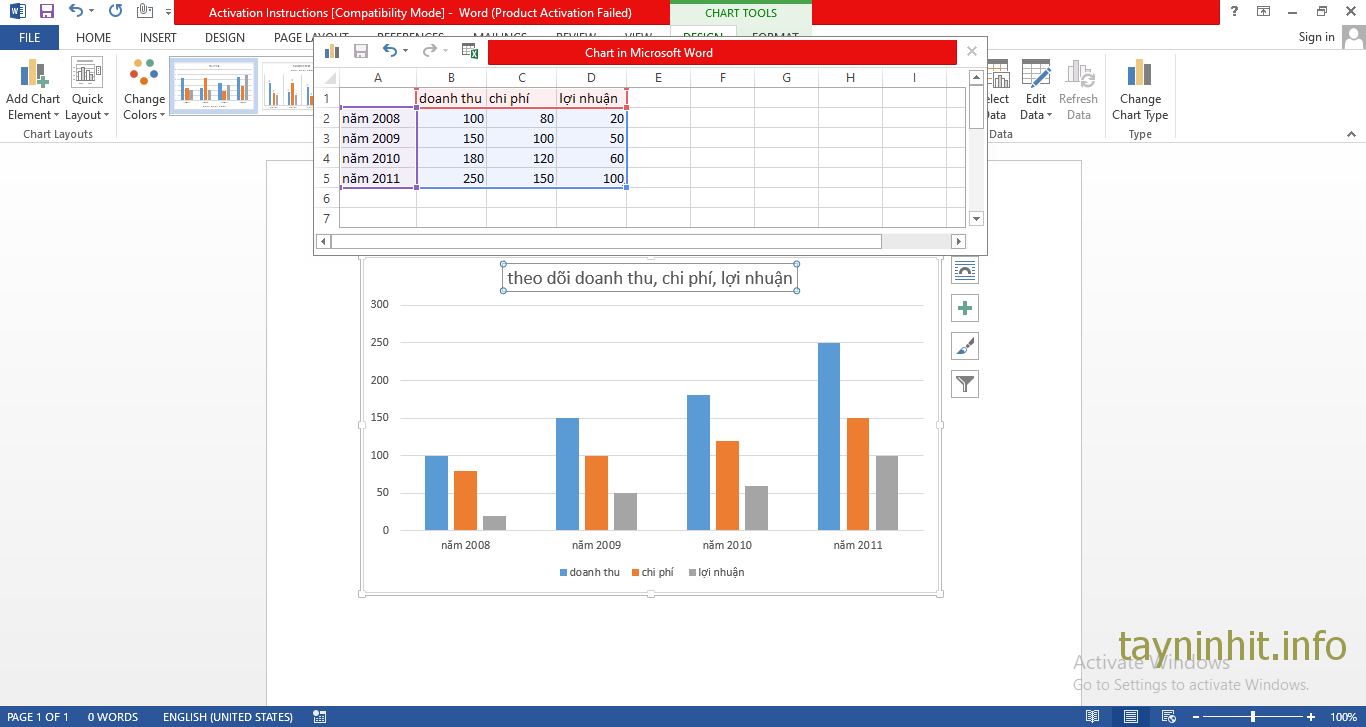Open the FILE tab
Screen dimensions: 1366x727
(29, 37)
